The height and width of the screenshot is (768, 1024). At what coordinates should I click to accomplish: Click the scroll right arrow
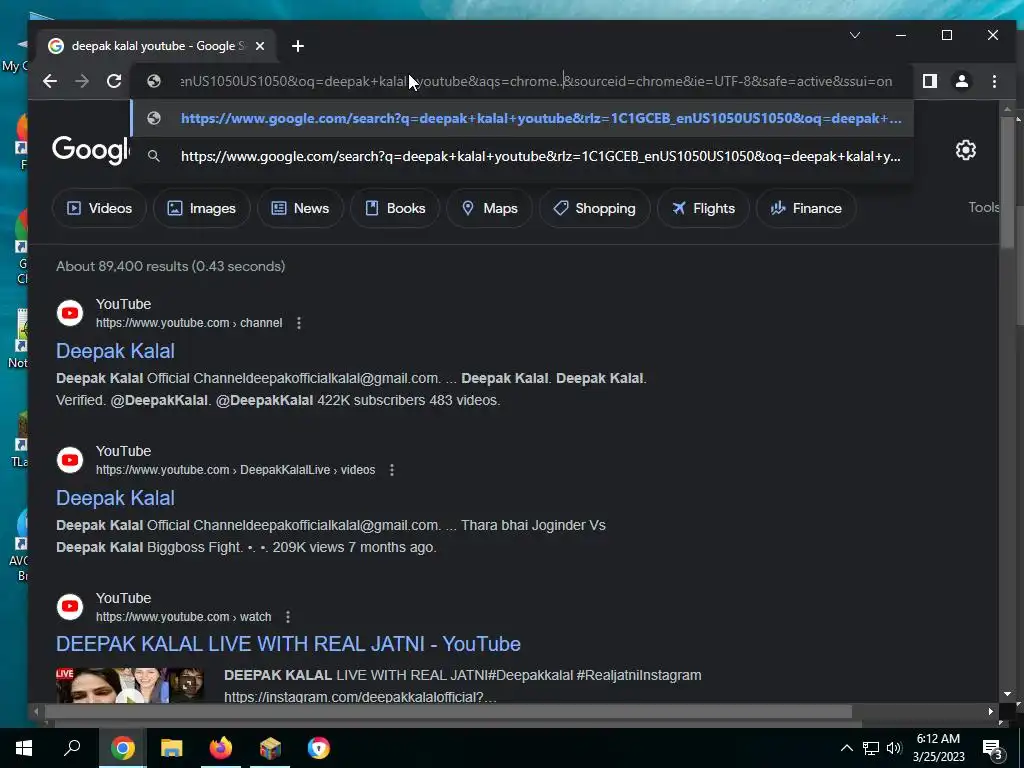pos(991,711)
